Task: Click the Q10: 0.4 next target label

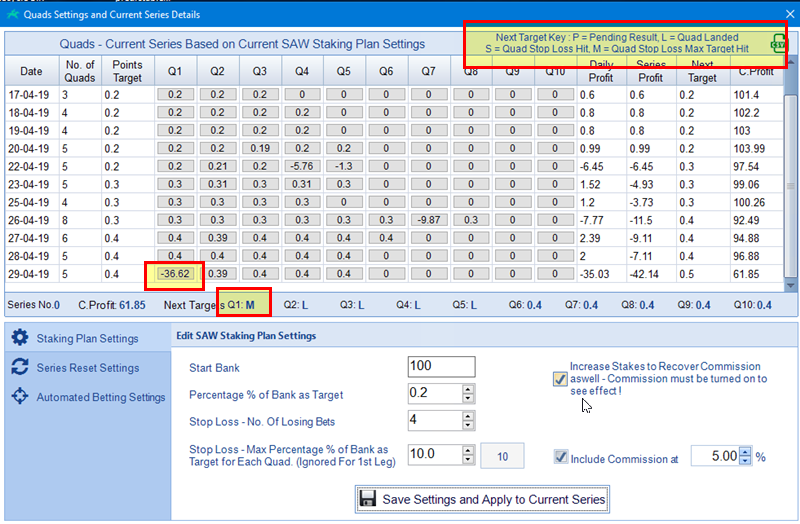Action: tap(753, 305)
